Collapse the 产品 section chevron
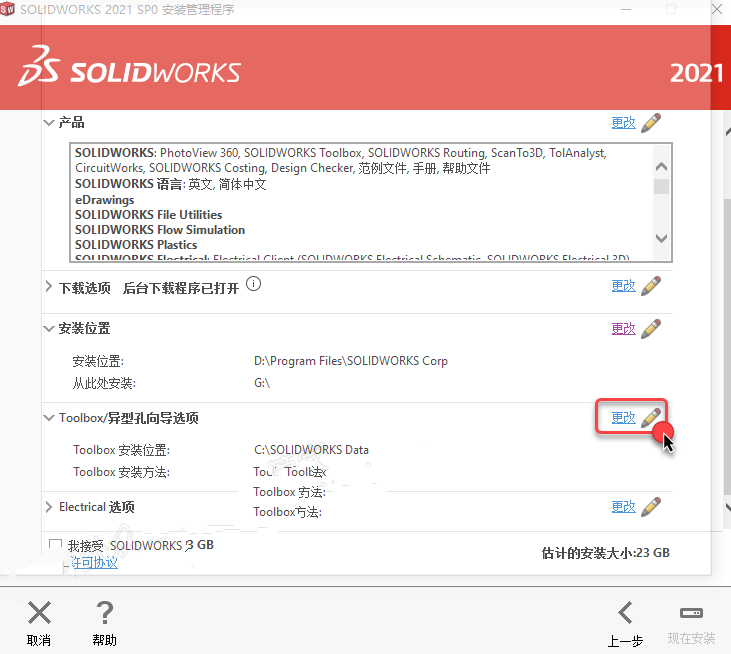The image size is (731, 654). (x=49, y=123)
